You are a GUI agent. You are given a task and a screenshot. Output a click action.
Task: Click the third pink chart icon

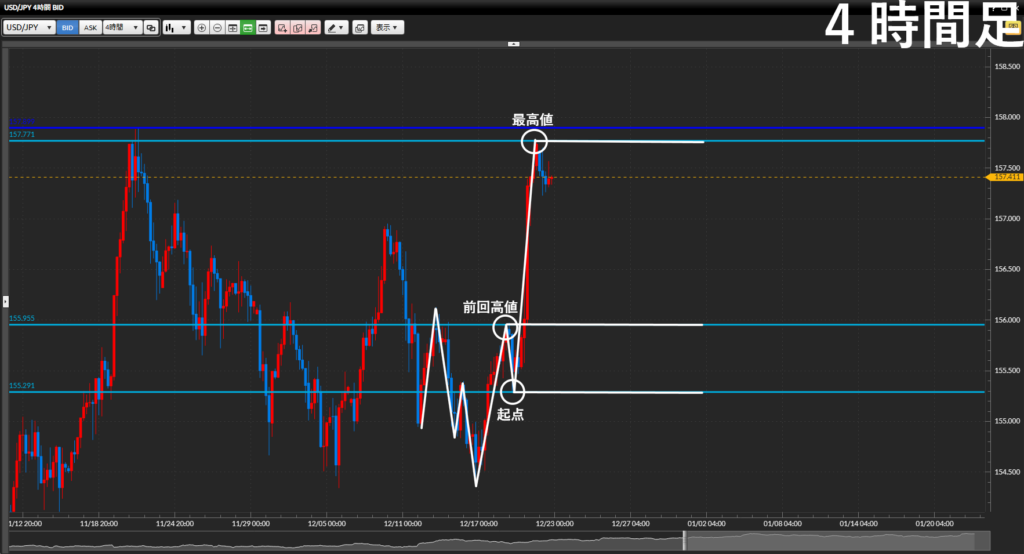tap(313, 28)
